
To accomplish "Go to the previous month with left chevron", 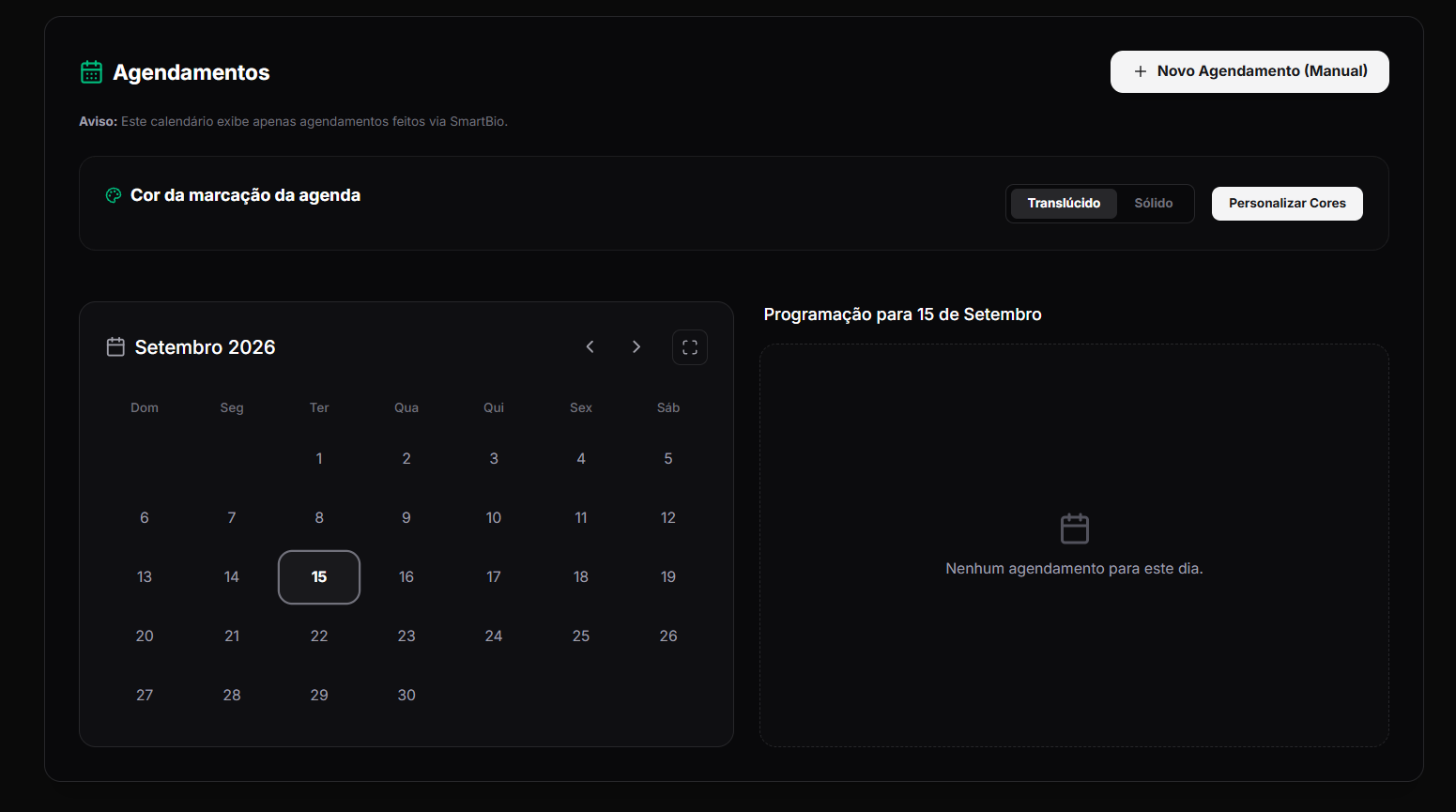I will [590, 347].
